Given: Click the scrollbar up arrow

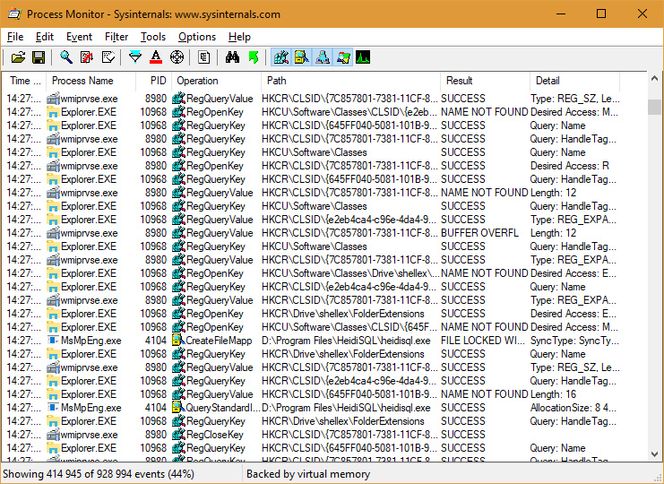Looking at the screenshot, I should pos(654,79).
